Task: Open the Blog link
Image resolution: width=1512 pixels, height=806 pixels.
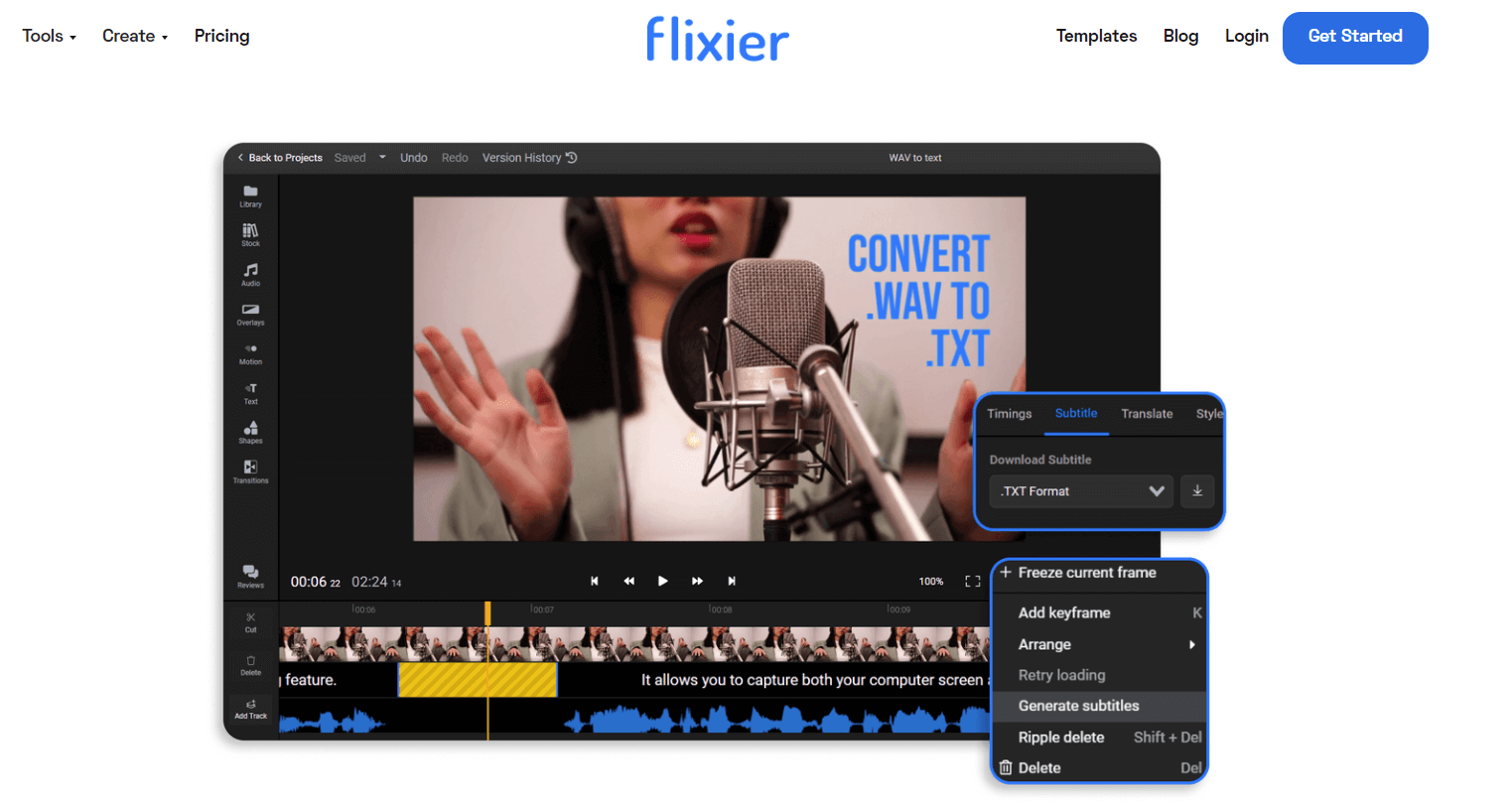Action: pyautogui.click(x=1180, y=36)
